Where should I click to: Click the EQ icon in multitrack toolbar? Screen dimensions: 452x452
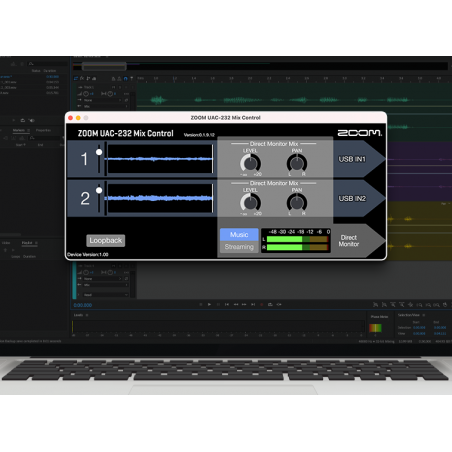94,78
